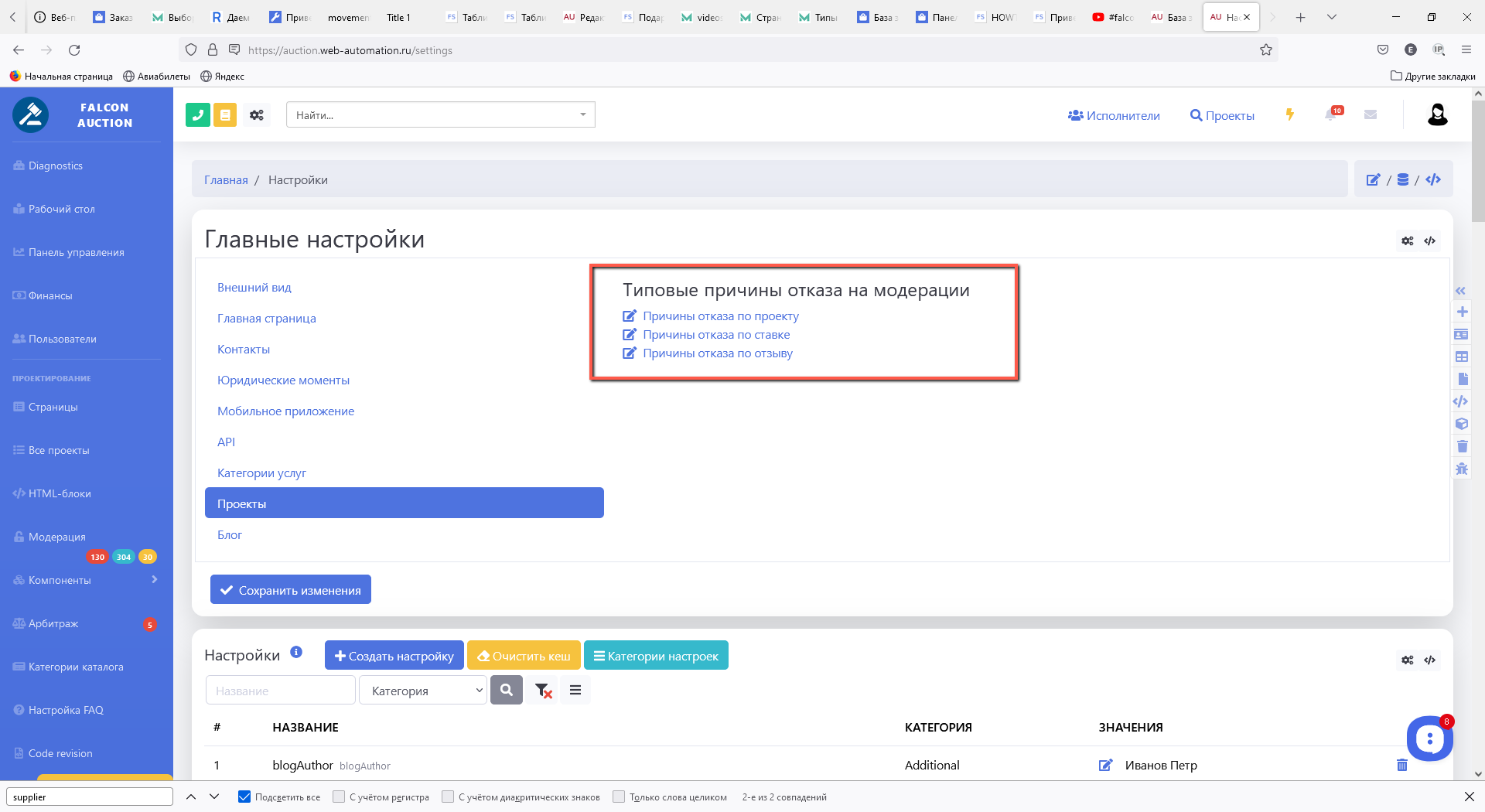Open 'Модерация' in the sidebar
The width and height of the screenshot is (1485, 812).
(x=57, y=537)
